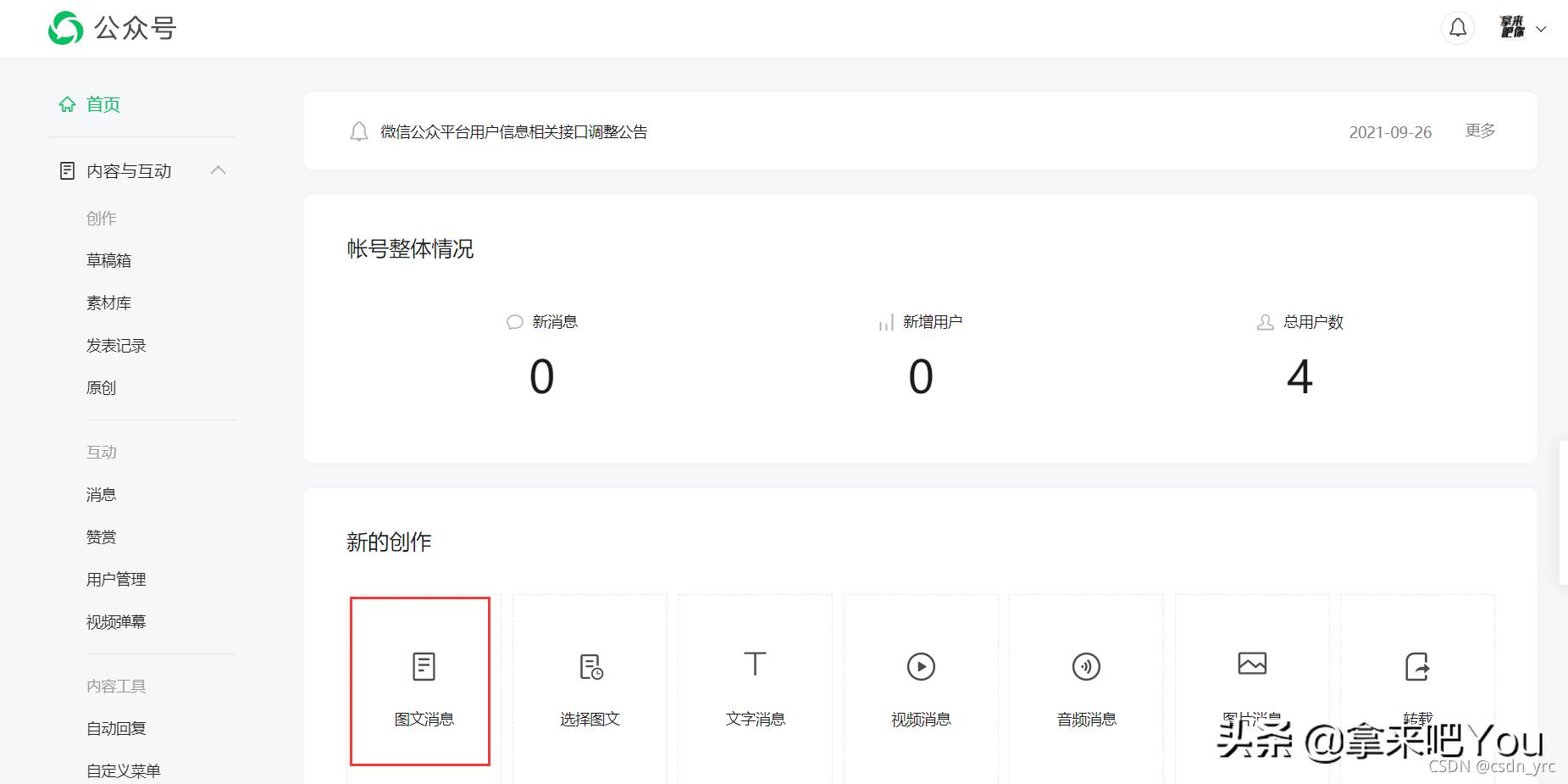The width and height of the screenshot is (1568, 784).
Task: Click the notification bell icon
Action: click(1457, 27)
